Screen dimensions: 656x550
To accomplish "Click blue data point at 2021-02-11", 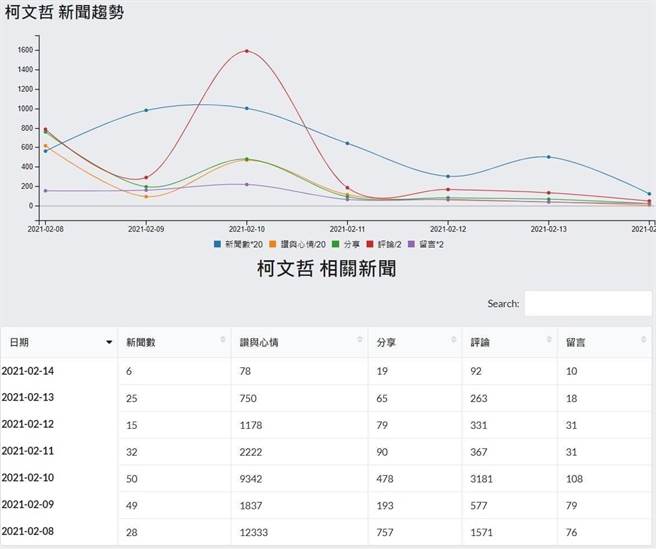I will pos(347,143).
